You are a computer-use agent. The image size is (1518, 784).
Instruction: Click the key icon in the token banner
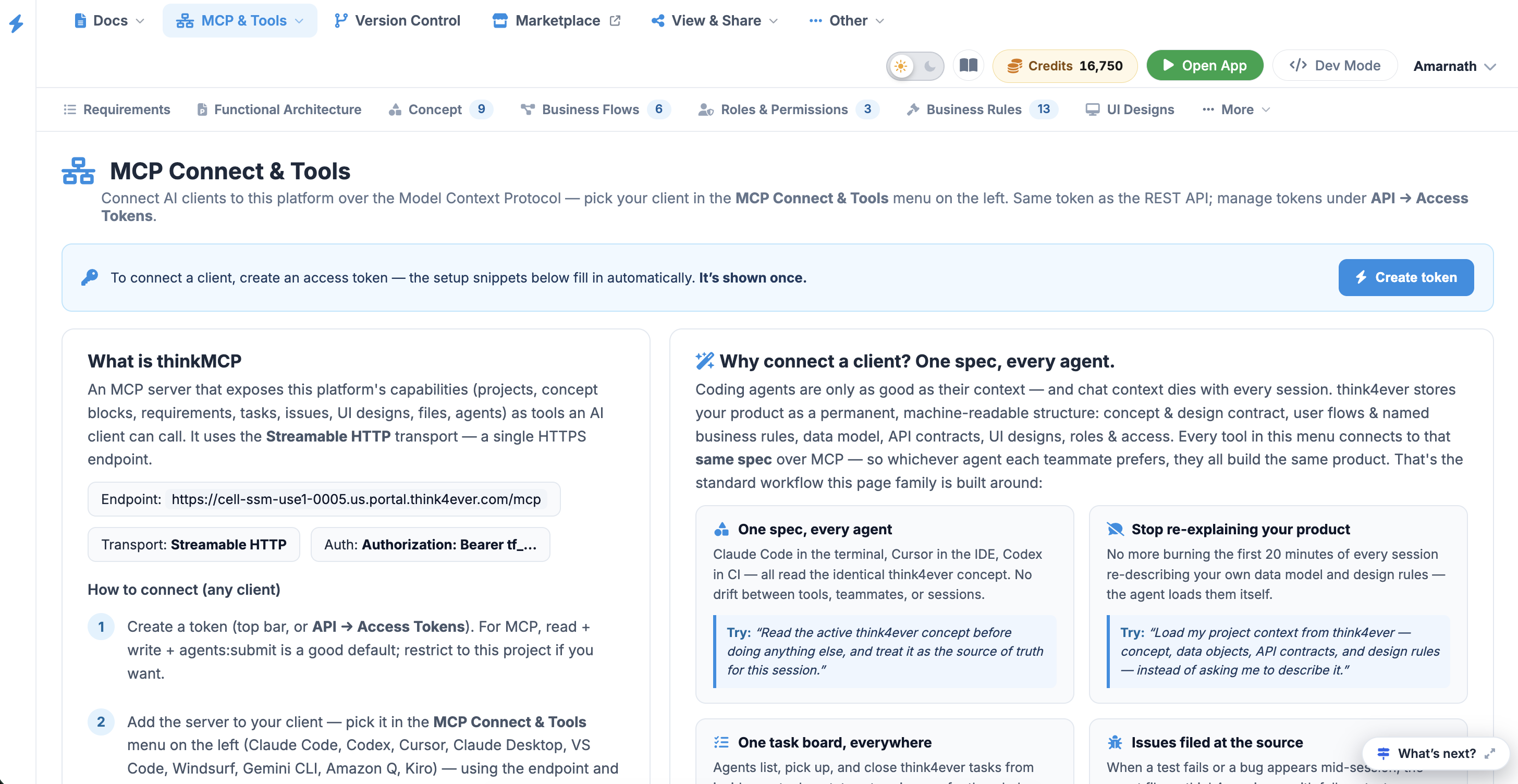[x=90, y=278]
